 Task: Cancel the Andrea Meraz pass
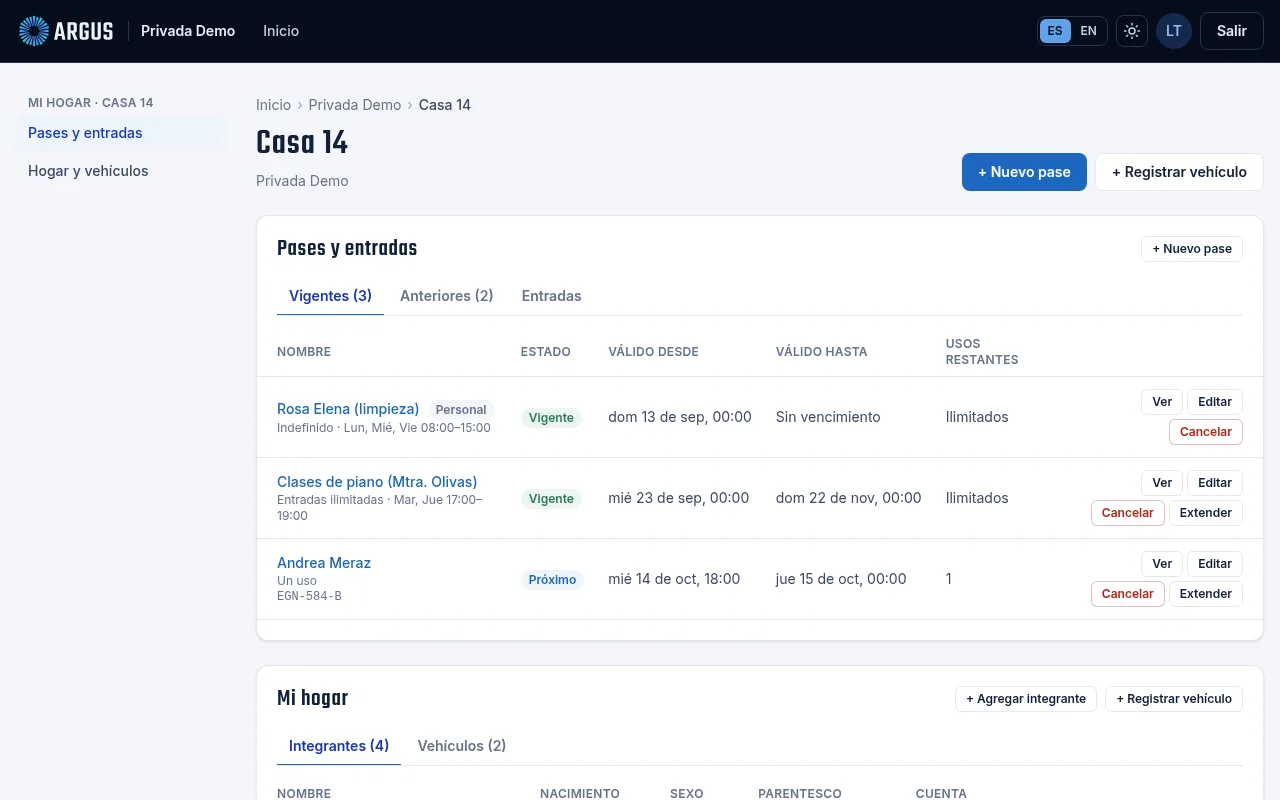(x=1128, y=594)
